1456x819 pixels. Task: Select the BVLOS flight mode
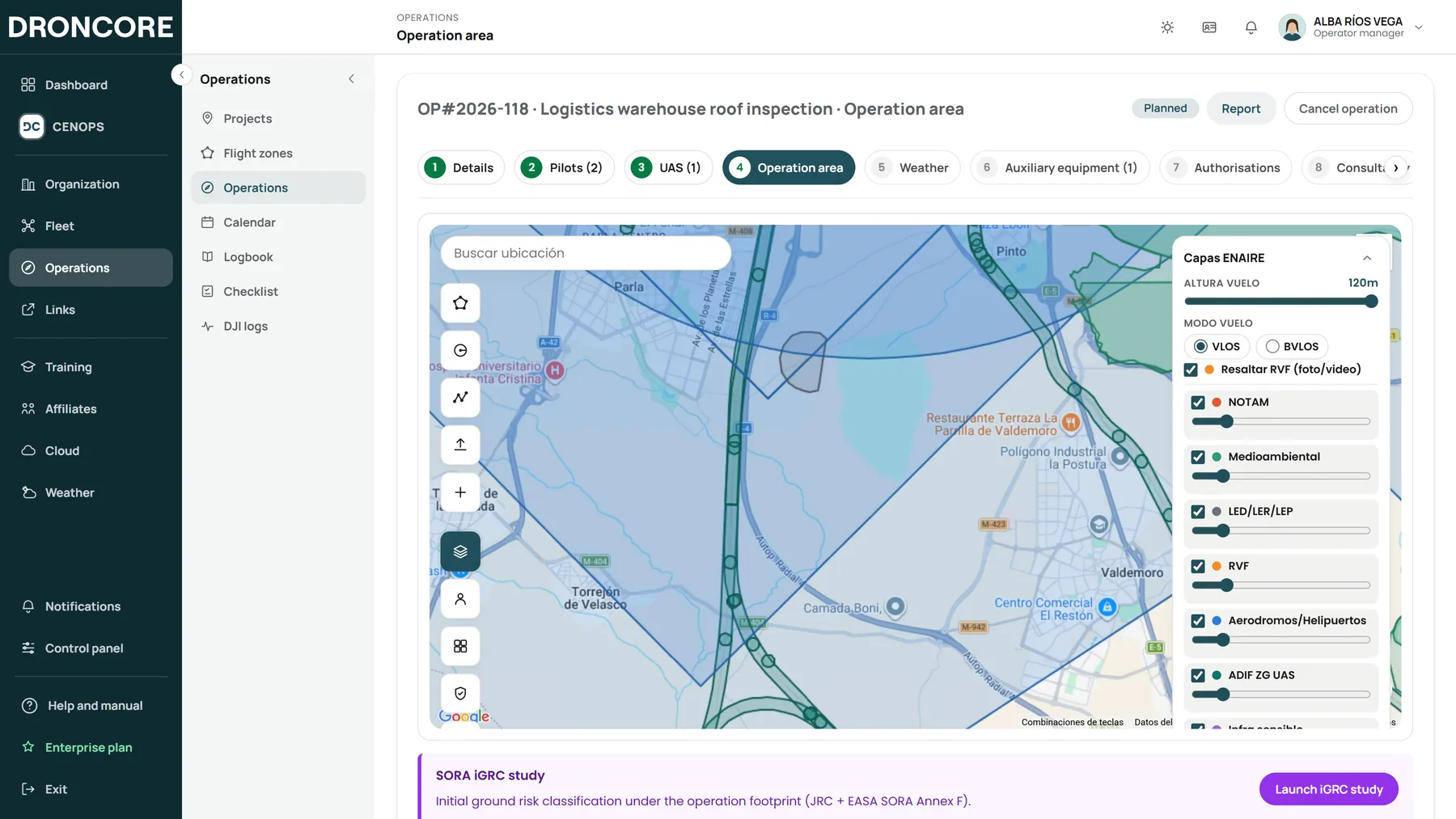coord(1292,347)
